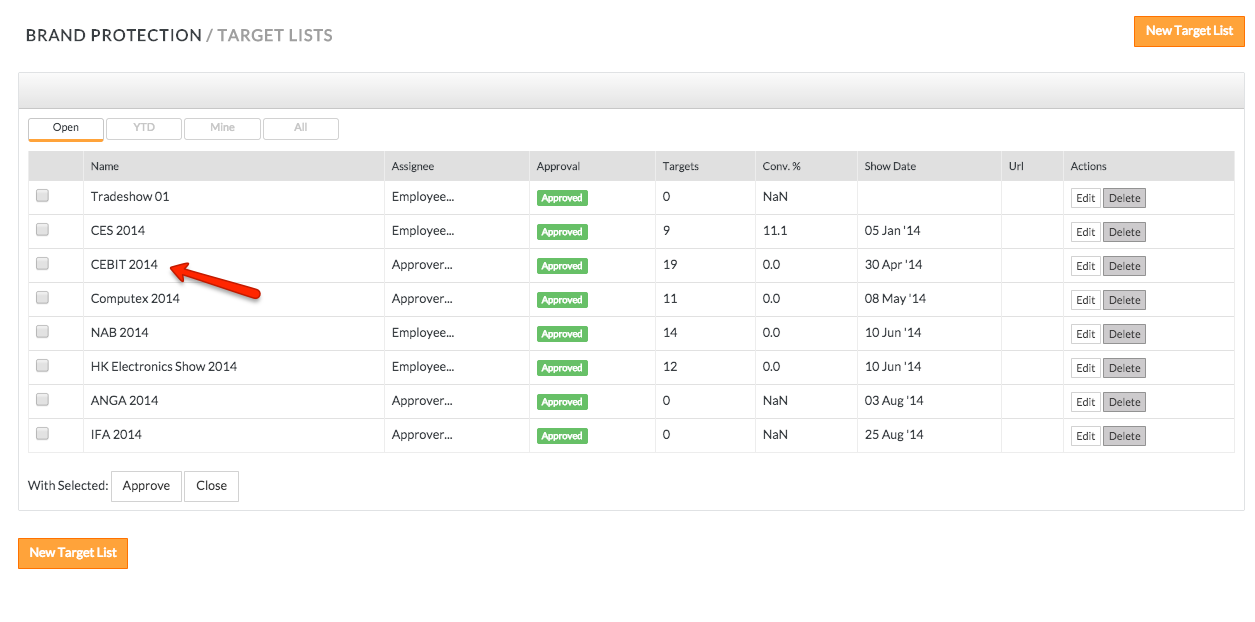Show the All target lists tab

[300, 128]
